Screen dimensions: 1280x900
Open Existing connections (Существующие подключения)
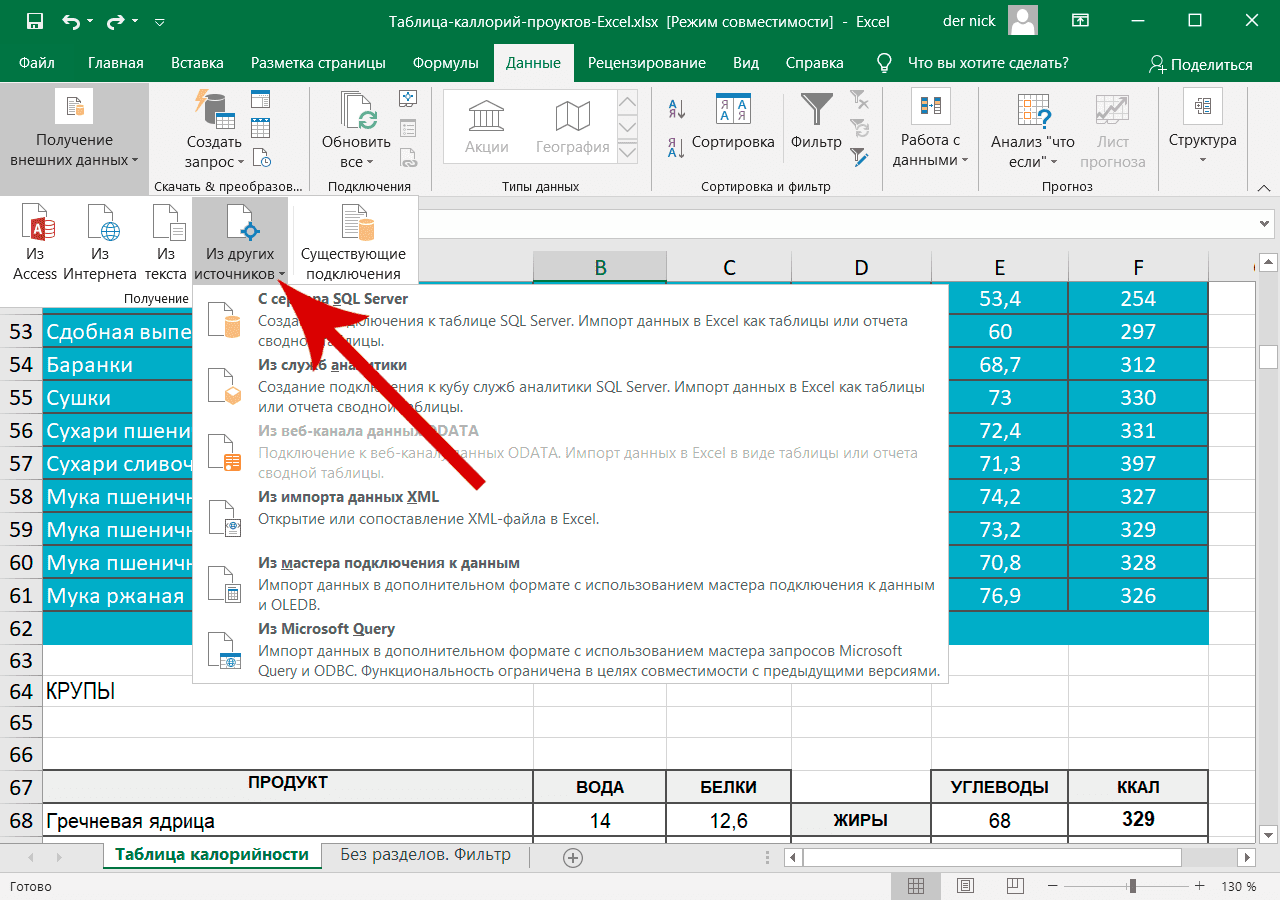pos(353,243)
